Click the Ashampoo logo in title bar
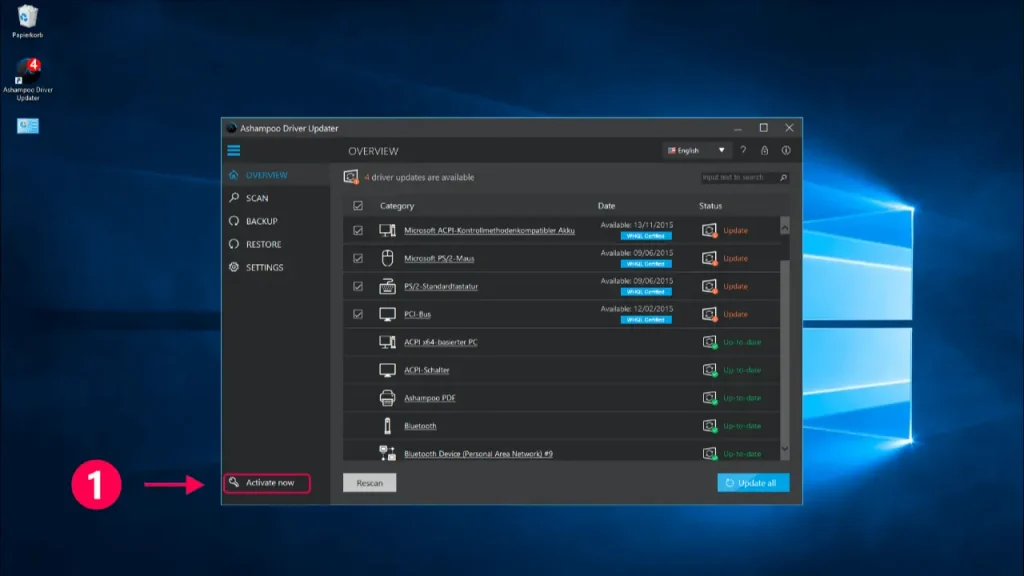 pos(231,128)
